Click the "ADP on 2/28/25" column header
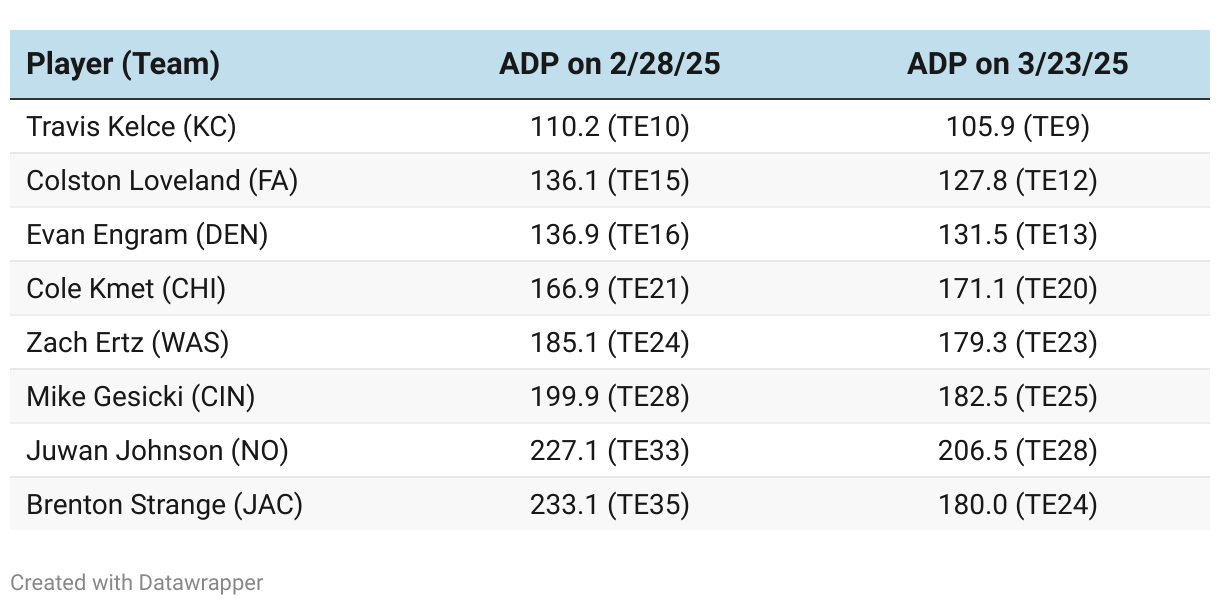This screenshot has height=606, width=1220. [x=609, y=65]
